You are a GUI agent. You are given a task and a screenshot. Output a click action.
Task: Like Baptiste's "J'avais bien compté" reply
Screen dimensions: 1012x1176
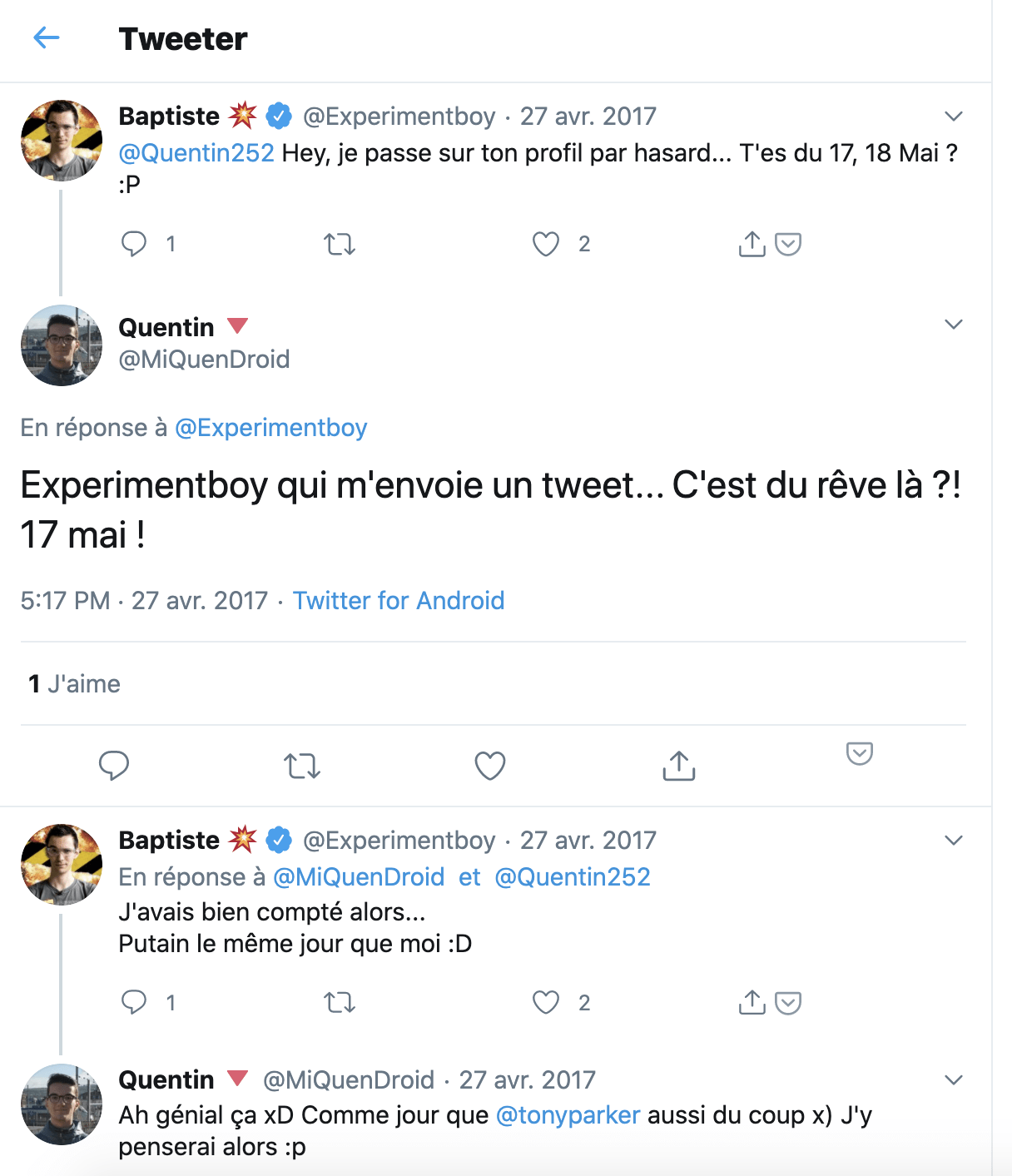546,1003
